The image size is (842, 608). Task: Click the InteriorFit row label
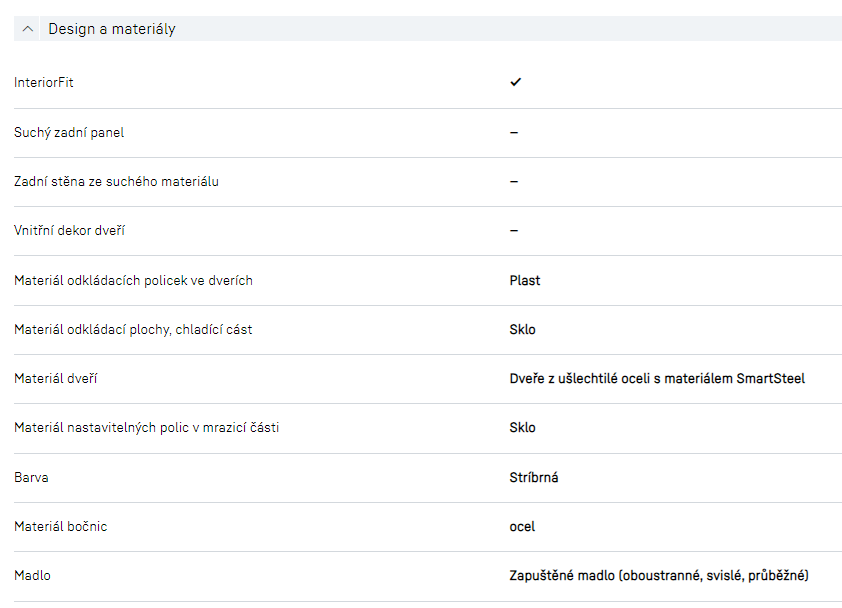(44, 83)
